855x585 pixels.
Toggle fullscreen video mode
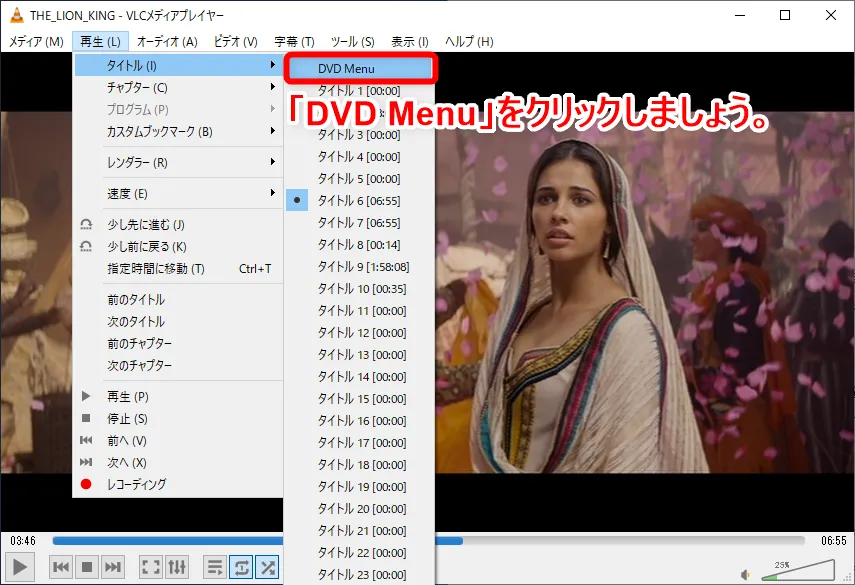(x=150, y=568)
